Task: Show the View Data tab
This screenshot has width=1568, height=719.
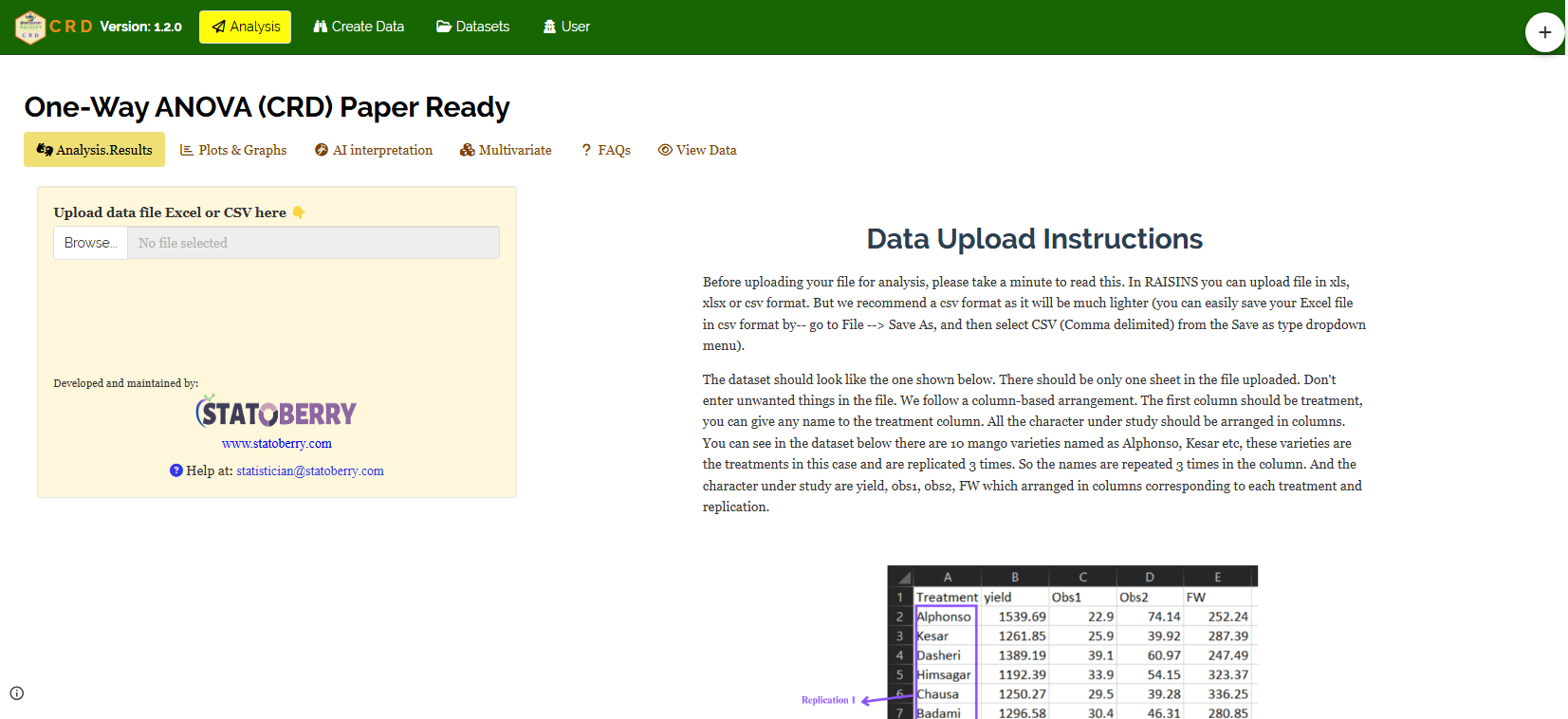Action: [x=697, y=150]
